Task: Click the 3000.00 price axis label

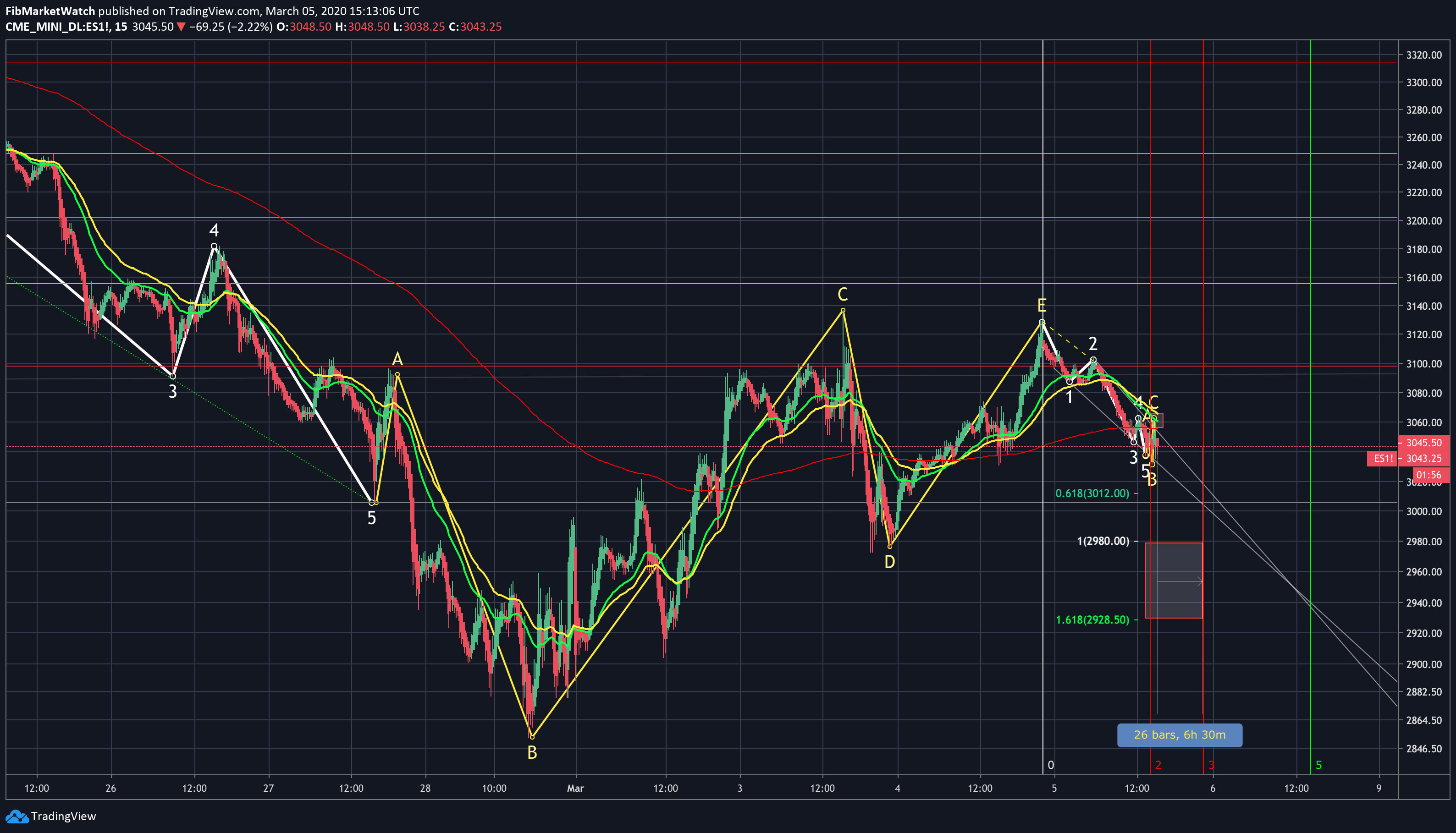Action: (x=1423, y=511)
